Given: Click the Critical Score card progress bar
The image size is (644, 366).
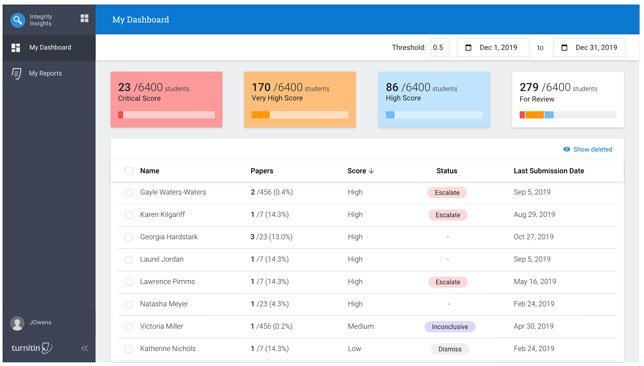Looking at the screenshot, I should (166, 115).
